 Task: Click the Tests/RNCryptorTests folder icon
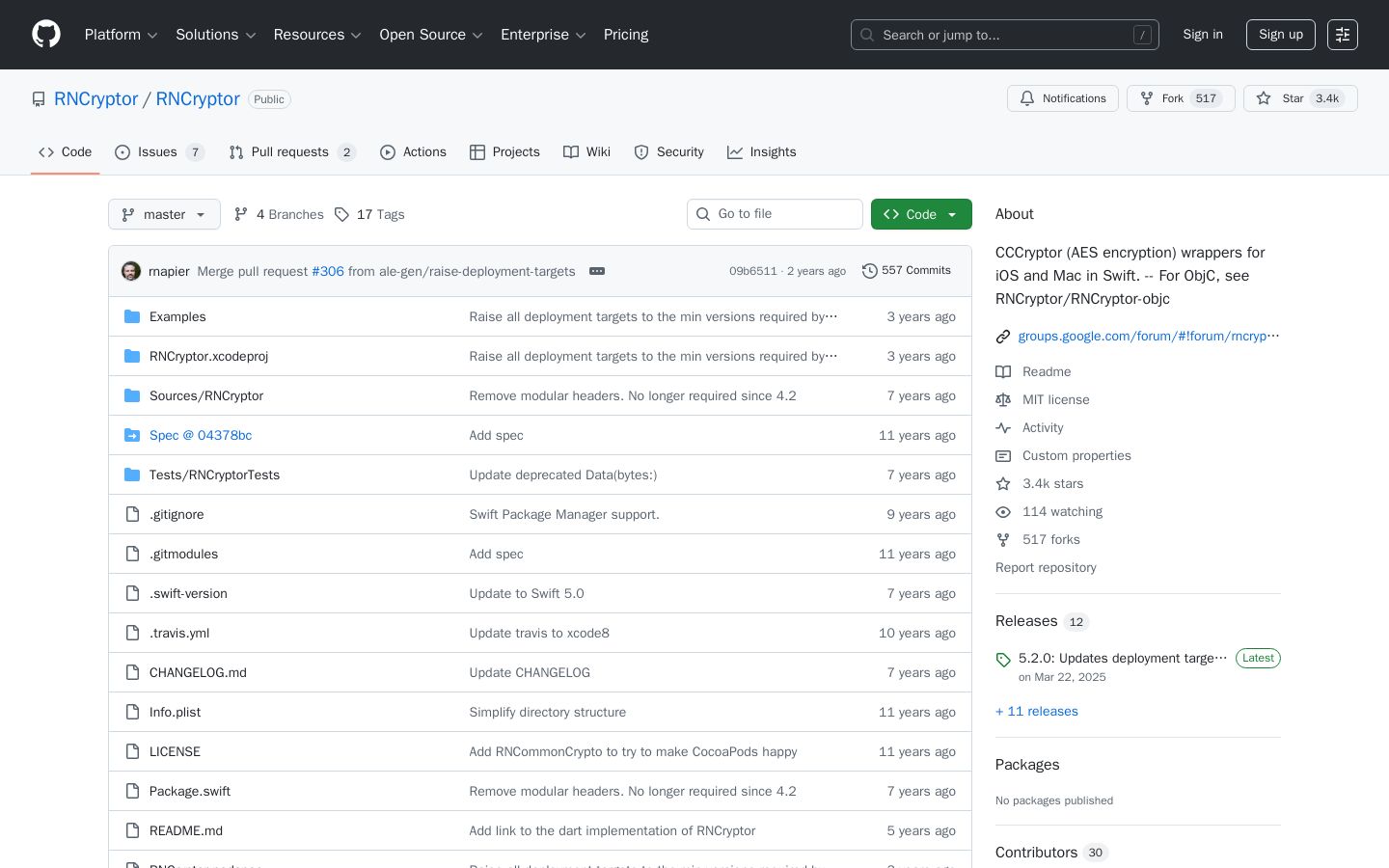[x=132, y=475]
